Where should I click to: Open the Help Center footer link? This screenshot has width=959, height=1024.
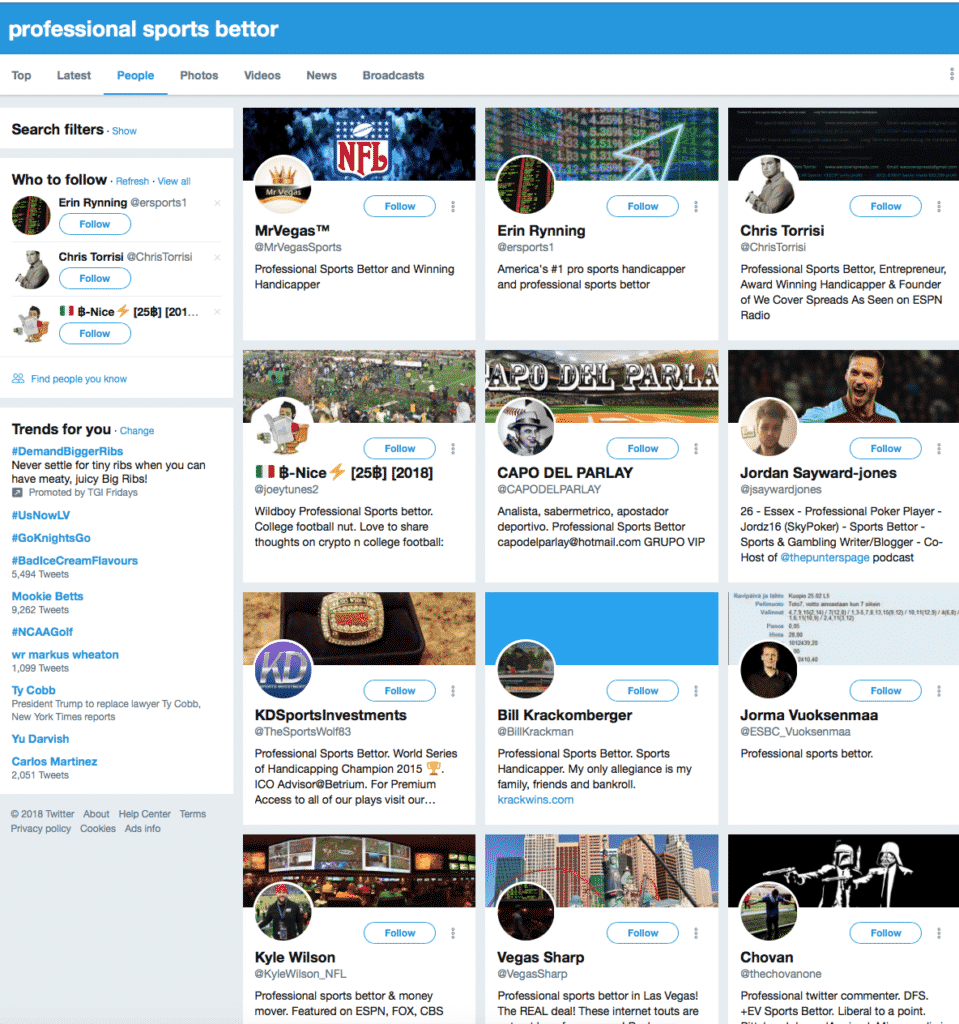pos(144,814)
